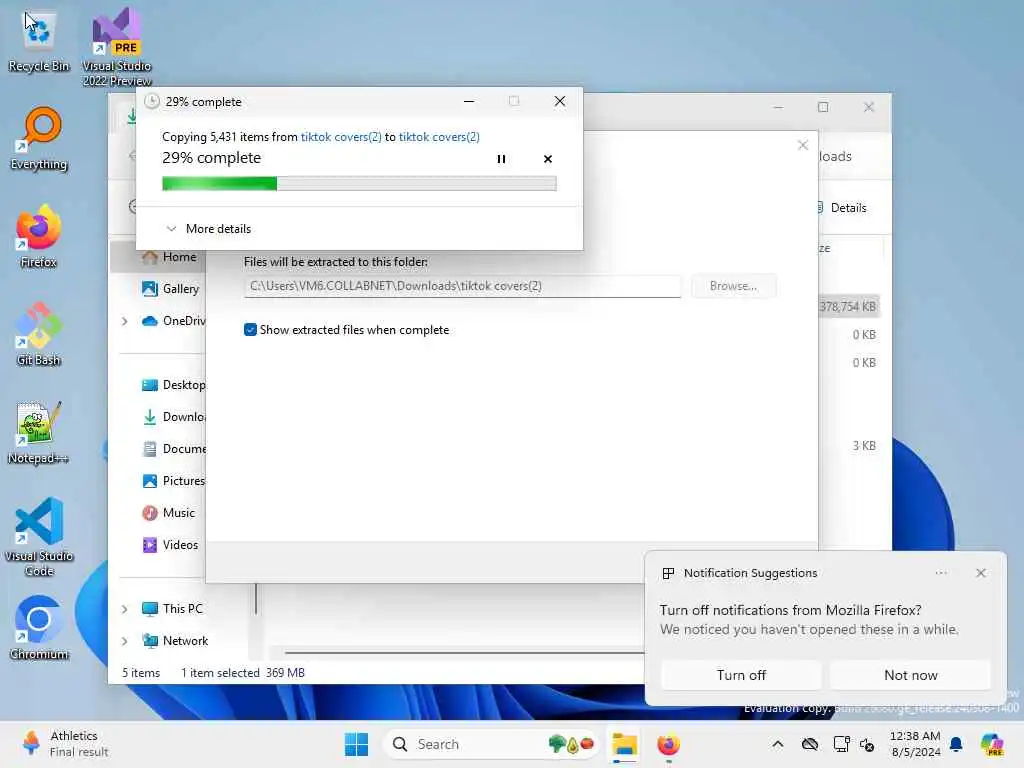The width and height of the screenshot is (1024, 768).
Task: Expand the OneDrive tree node
Action: coord(125,321)
